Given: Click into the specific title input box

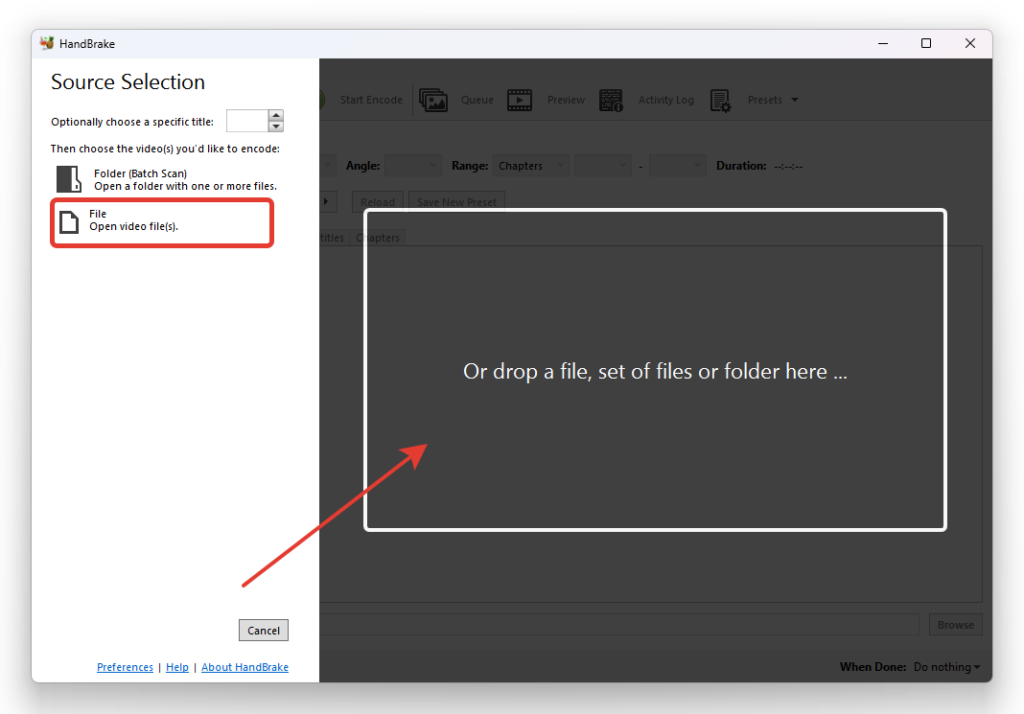Looking at the screenshot, I should (x=248, y=121).
